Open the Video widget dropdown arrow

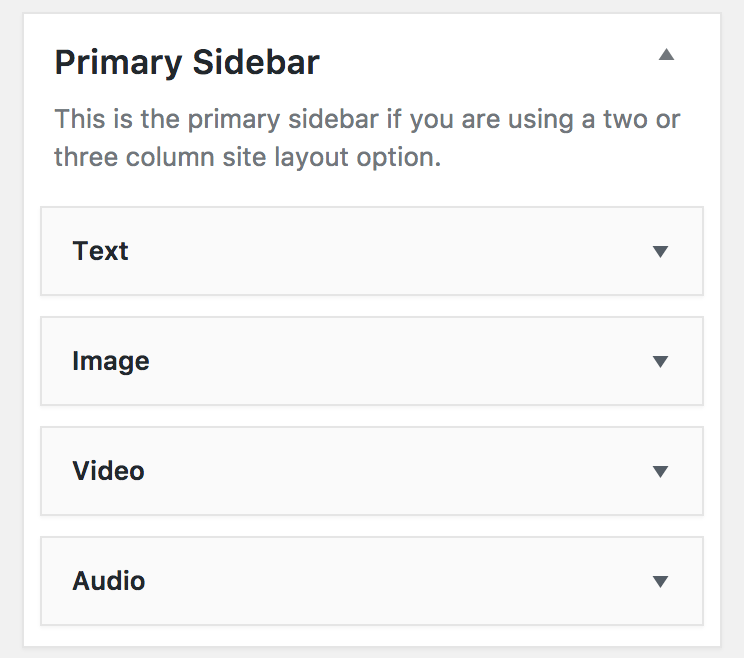point(660,472)
